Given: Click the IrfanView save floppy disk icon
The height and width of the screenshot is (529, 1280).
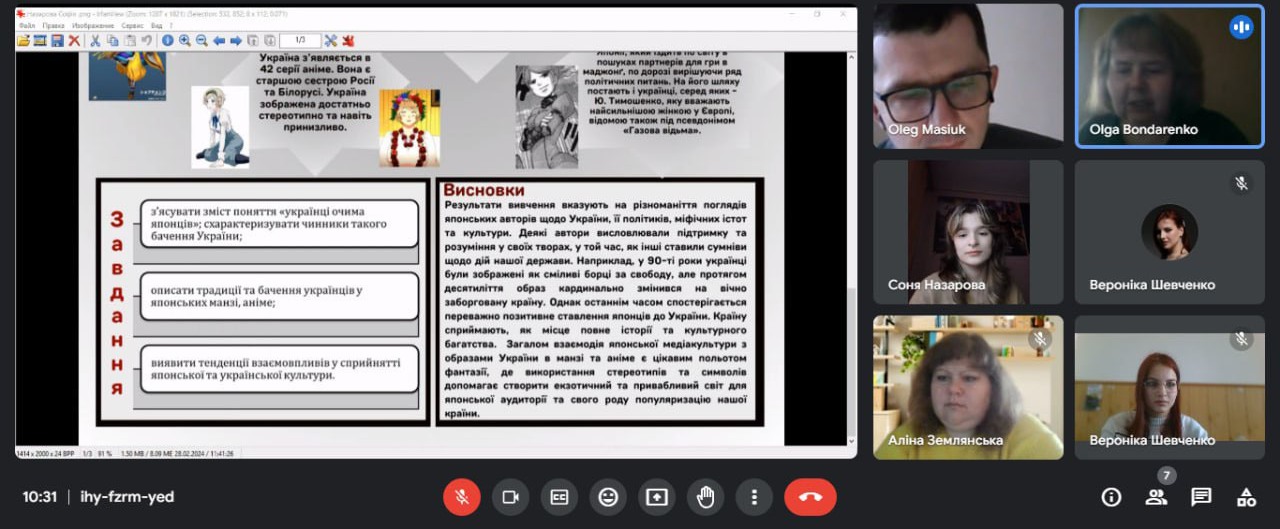Looking at the screenshot, I should (57, 41).
